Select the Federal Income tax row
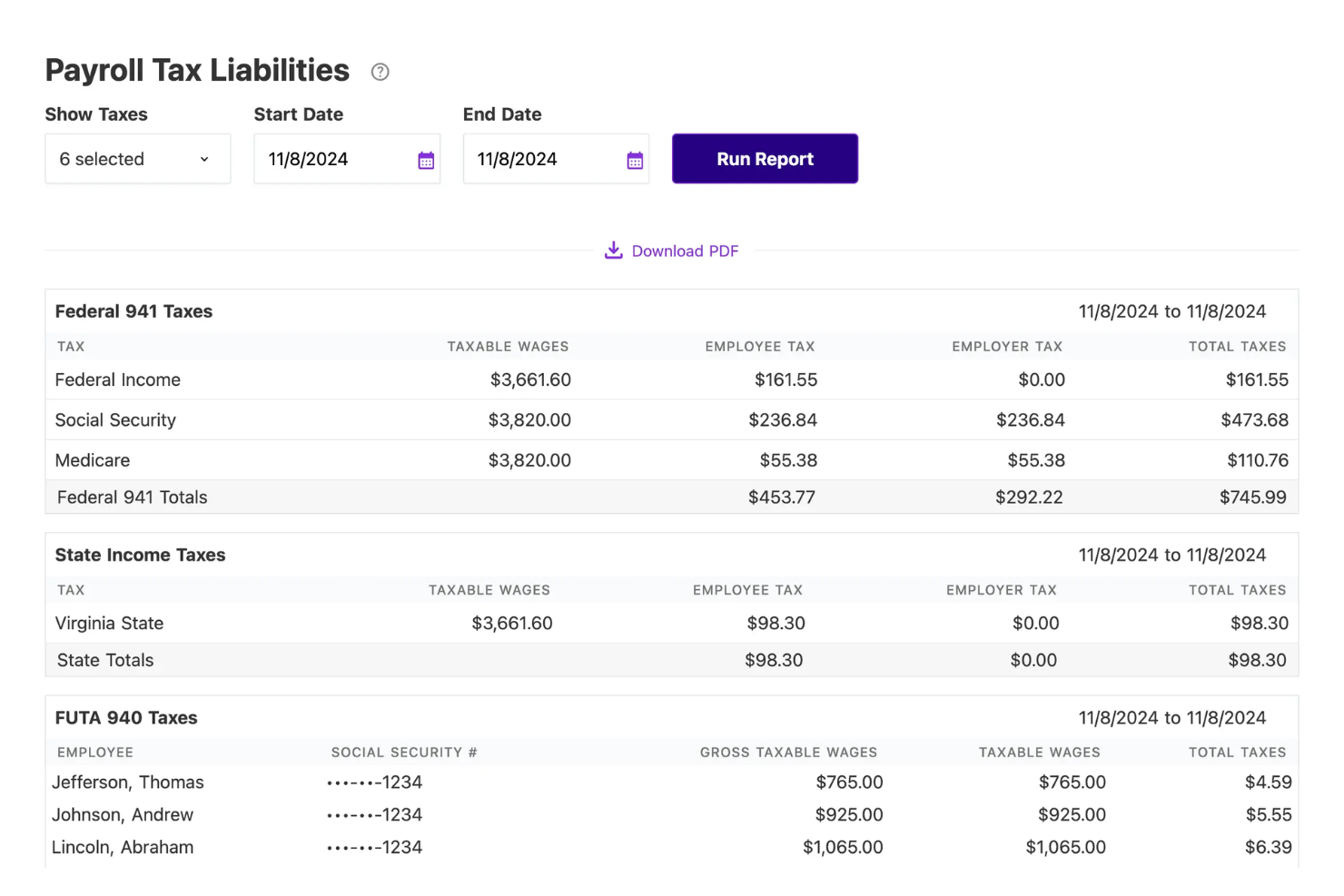The height and width of the screenshot is (896, 1344). pos(117,379)
